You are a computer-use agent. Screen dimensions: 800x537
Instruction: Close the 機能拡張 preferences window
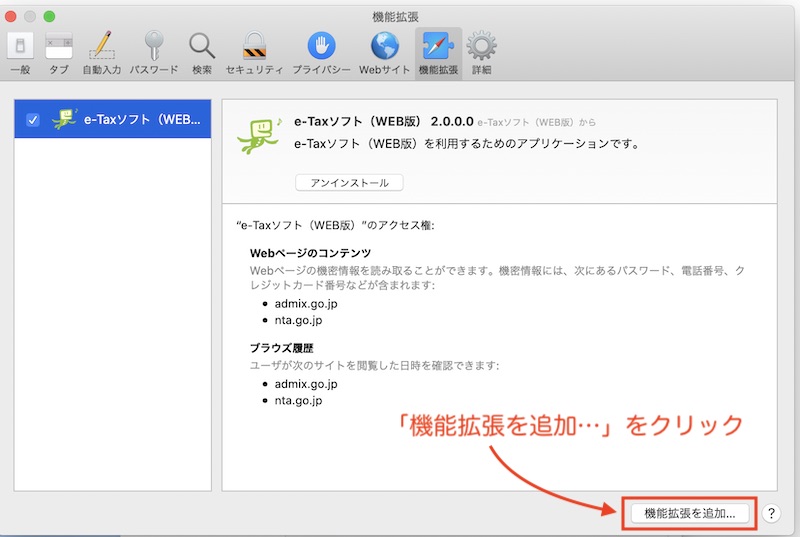click(x=11, y=17)
